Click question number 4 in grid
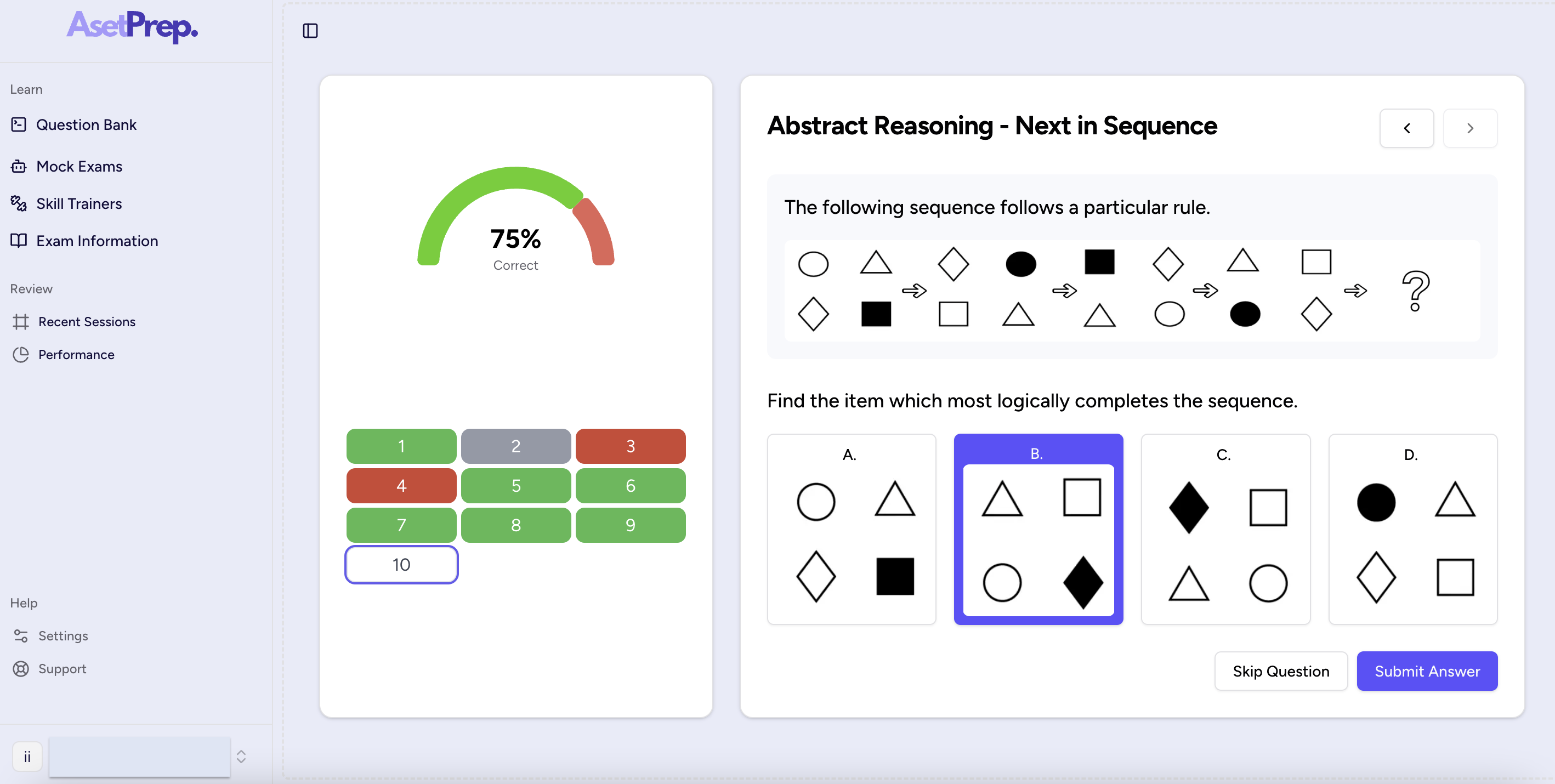1555x784 pixels. click(400, 485)
